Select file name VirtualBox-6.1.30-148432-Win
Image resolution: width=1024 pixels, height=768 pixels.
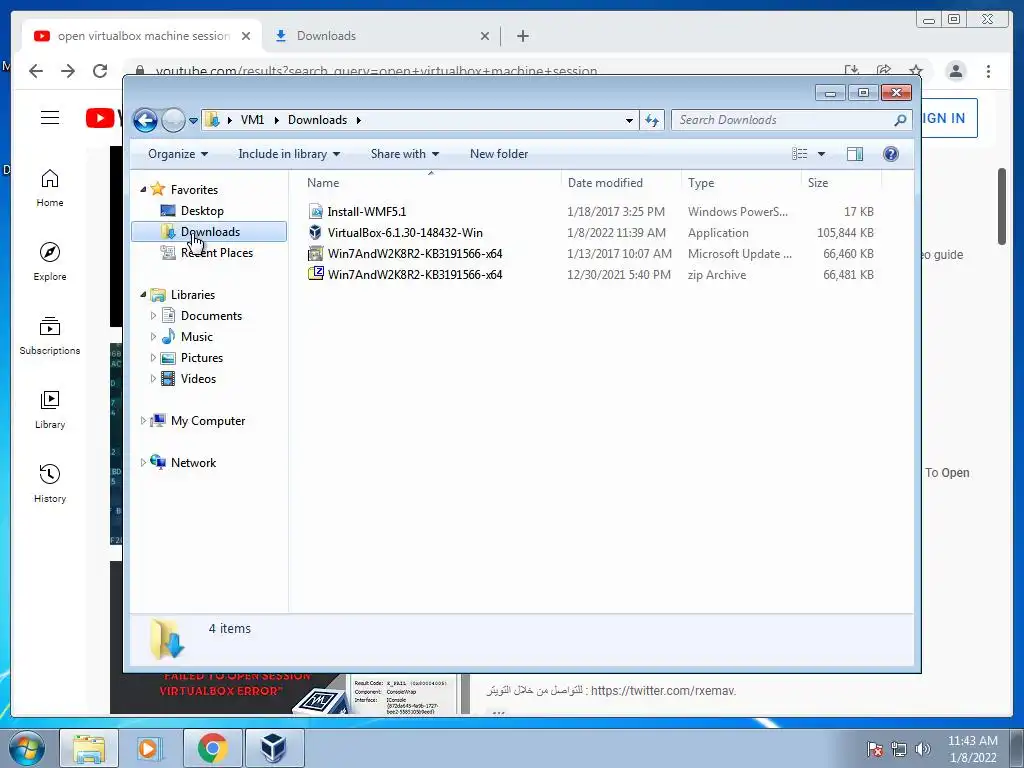click(x=405, y=233)
